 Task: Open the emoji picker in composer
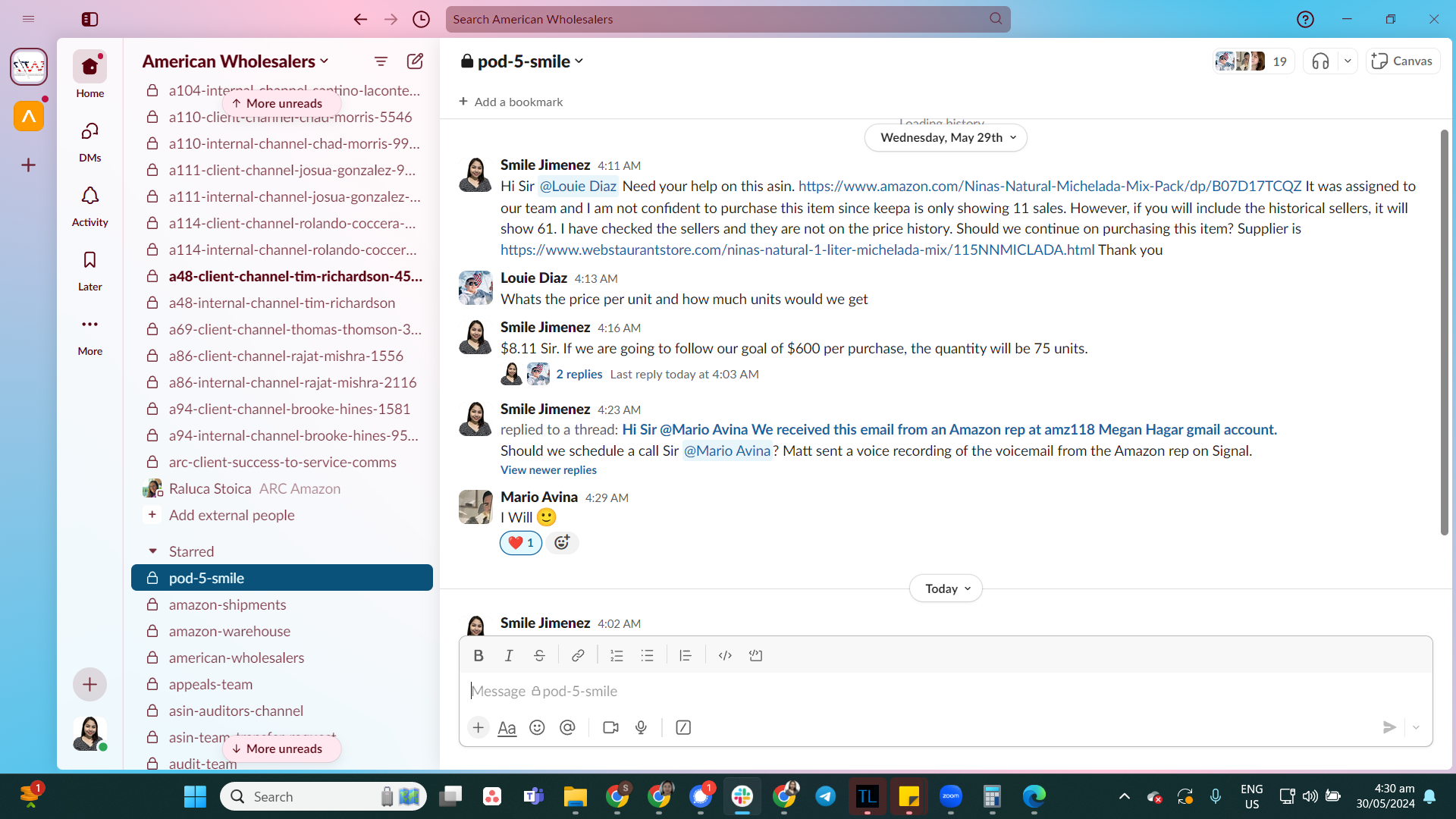pos(537,728)
